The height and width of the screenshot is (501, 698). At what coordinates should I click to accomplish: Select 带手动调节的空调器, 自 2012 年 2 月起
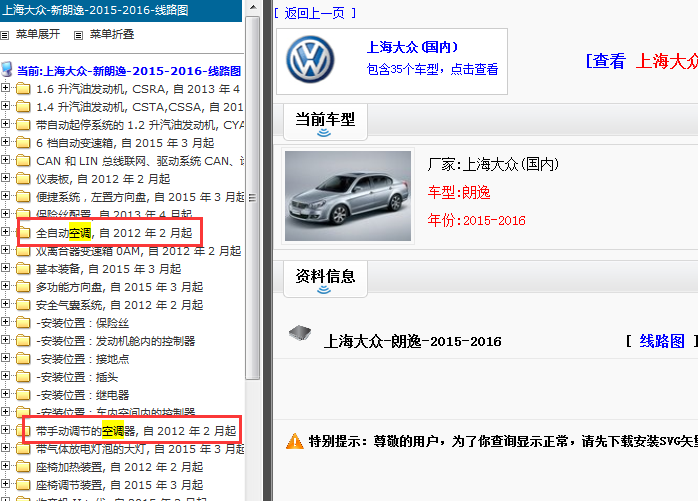(x=136, y=431)
